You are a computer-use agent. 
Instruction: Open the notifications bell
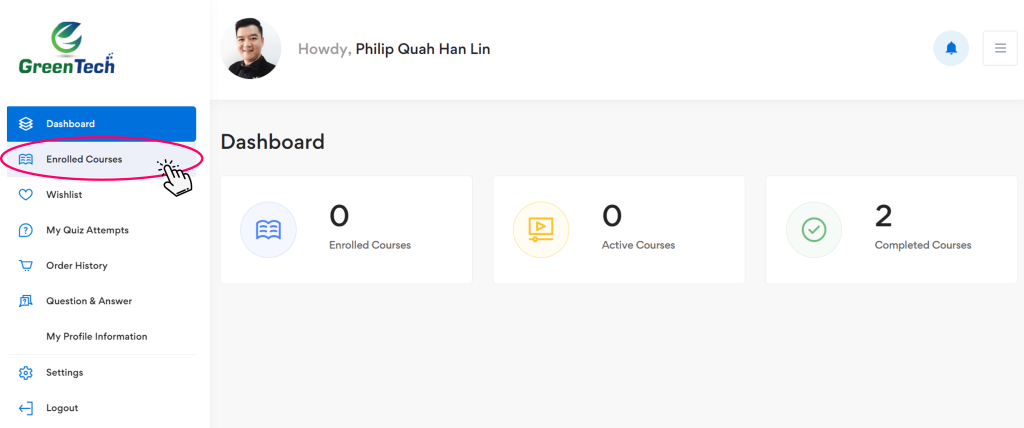pyautogui.click(x=951, y=48)
